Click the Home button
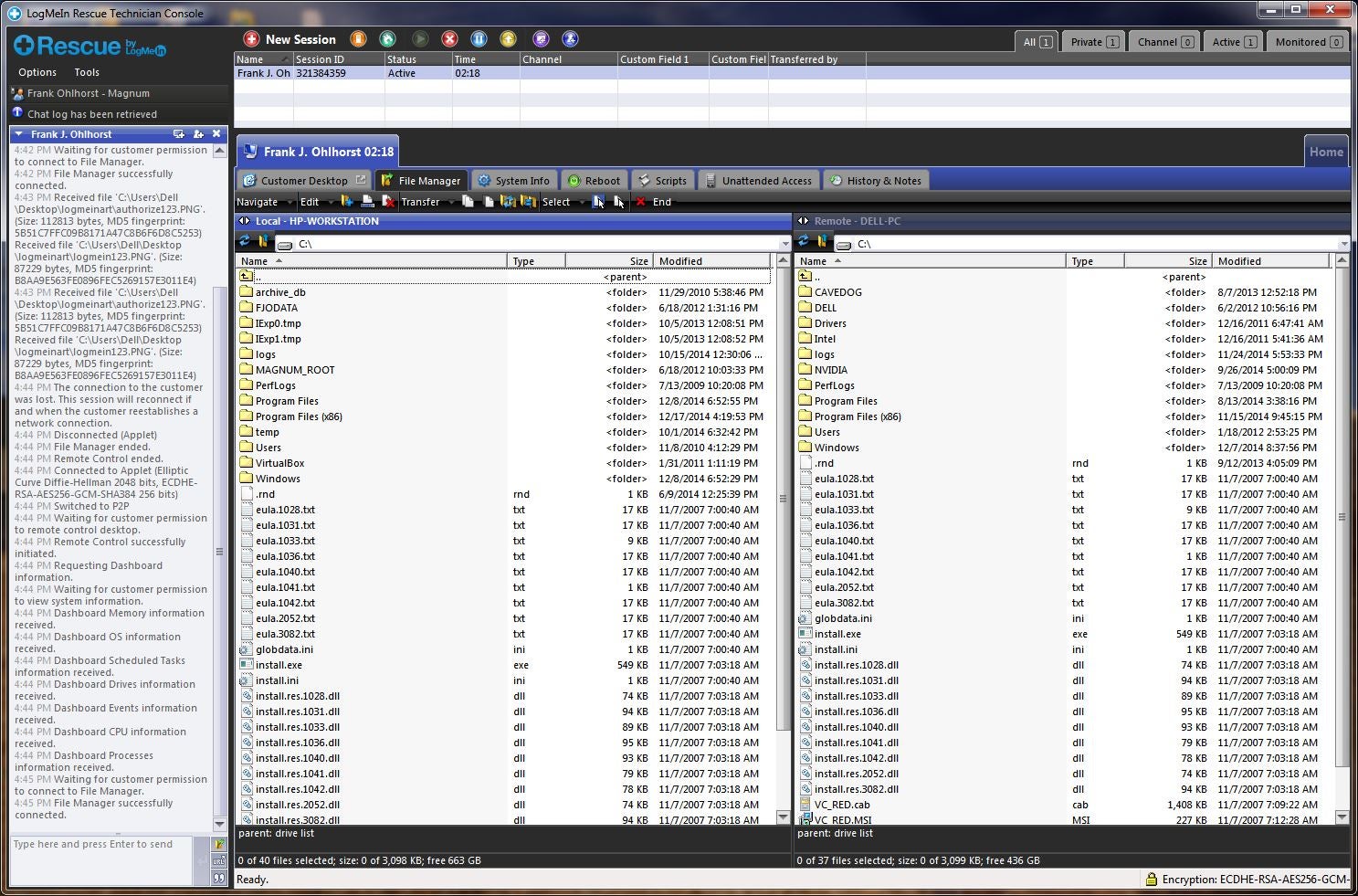This screenshot has height=896, width=1358. click(x=1326, y=153)
